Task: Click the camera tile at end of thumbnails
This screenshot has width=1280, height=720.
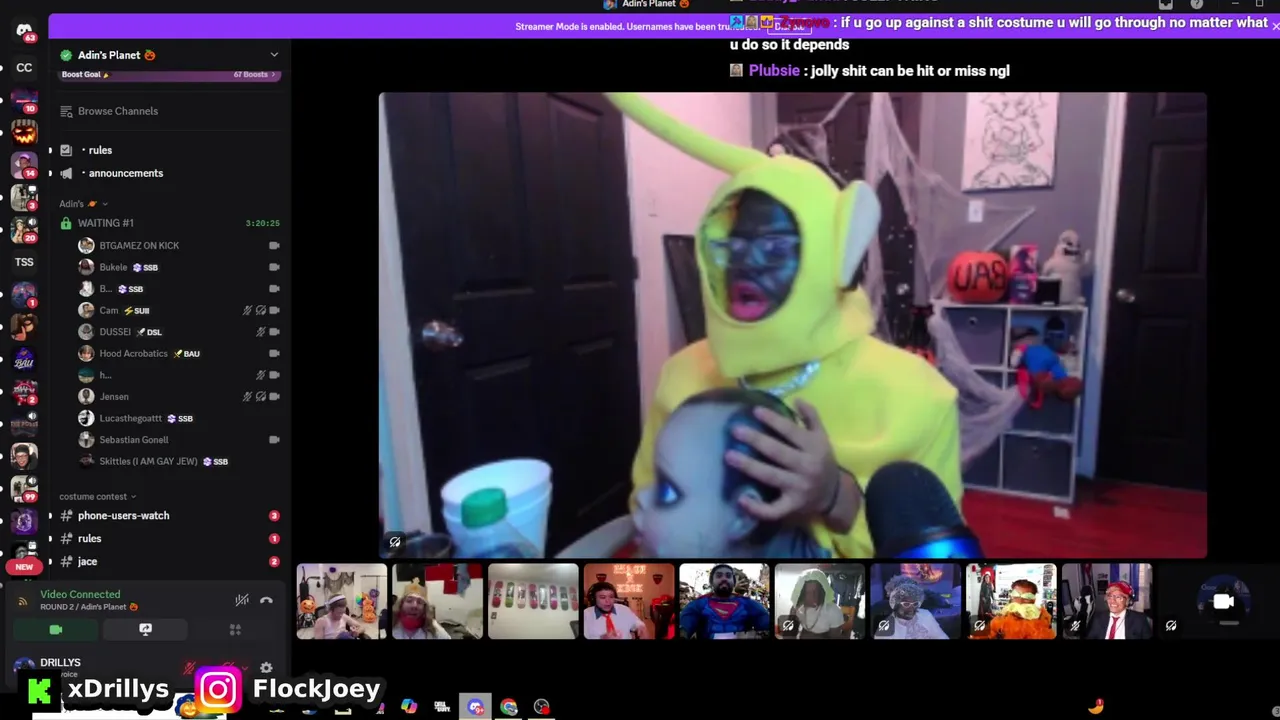Action: pyautogui.click(x=1223, y=601)
